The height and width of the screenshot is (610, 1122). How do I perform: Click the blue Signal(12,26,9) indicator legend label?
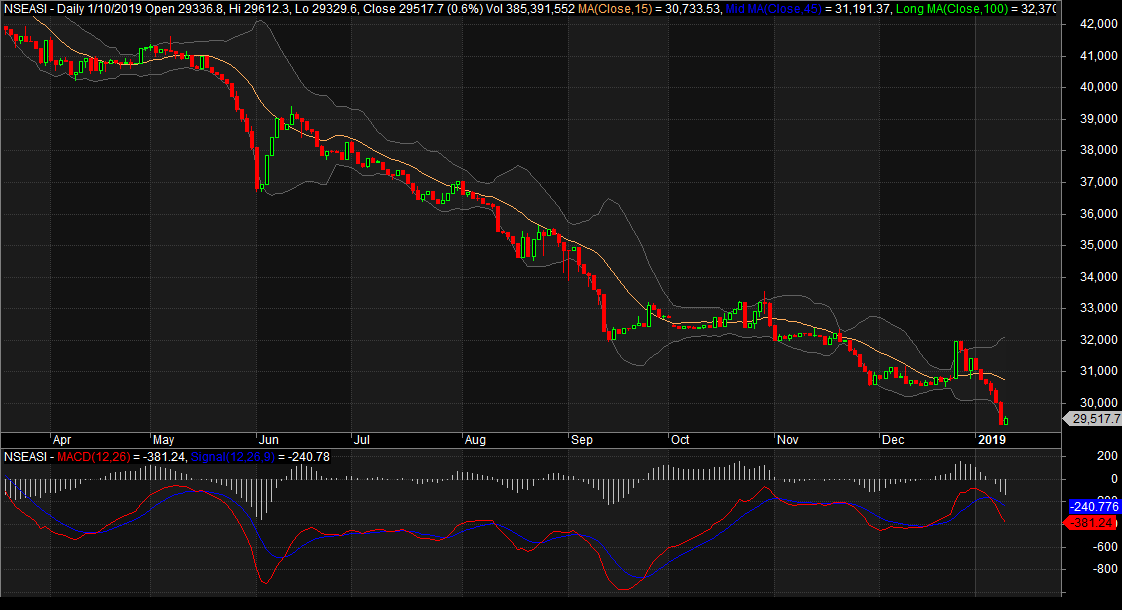233,457
